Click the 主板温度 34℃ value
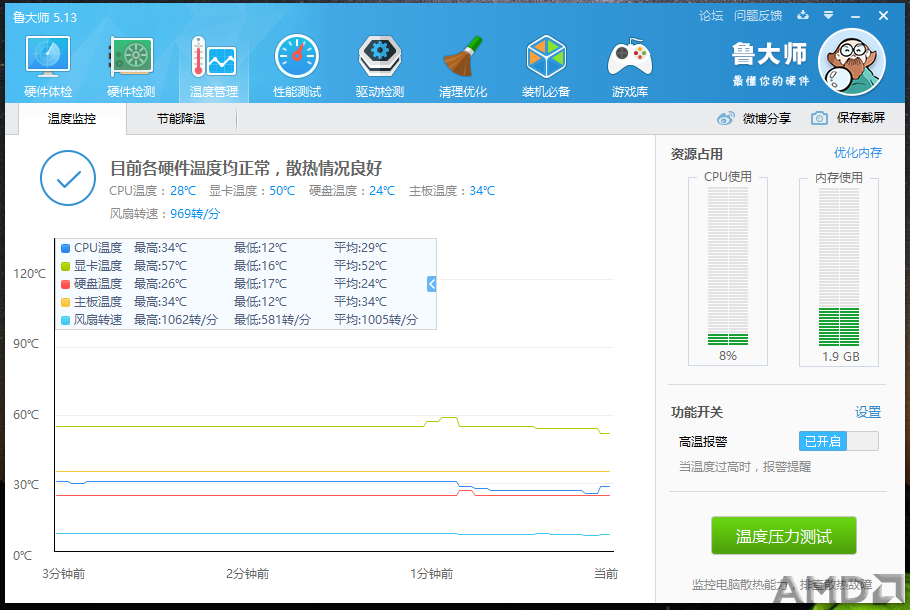The width and height of the screenshot is (910, 610). [x=482, y=191]
